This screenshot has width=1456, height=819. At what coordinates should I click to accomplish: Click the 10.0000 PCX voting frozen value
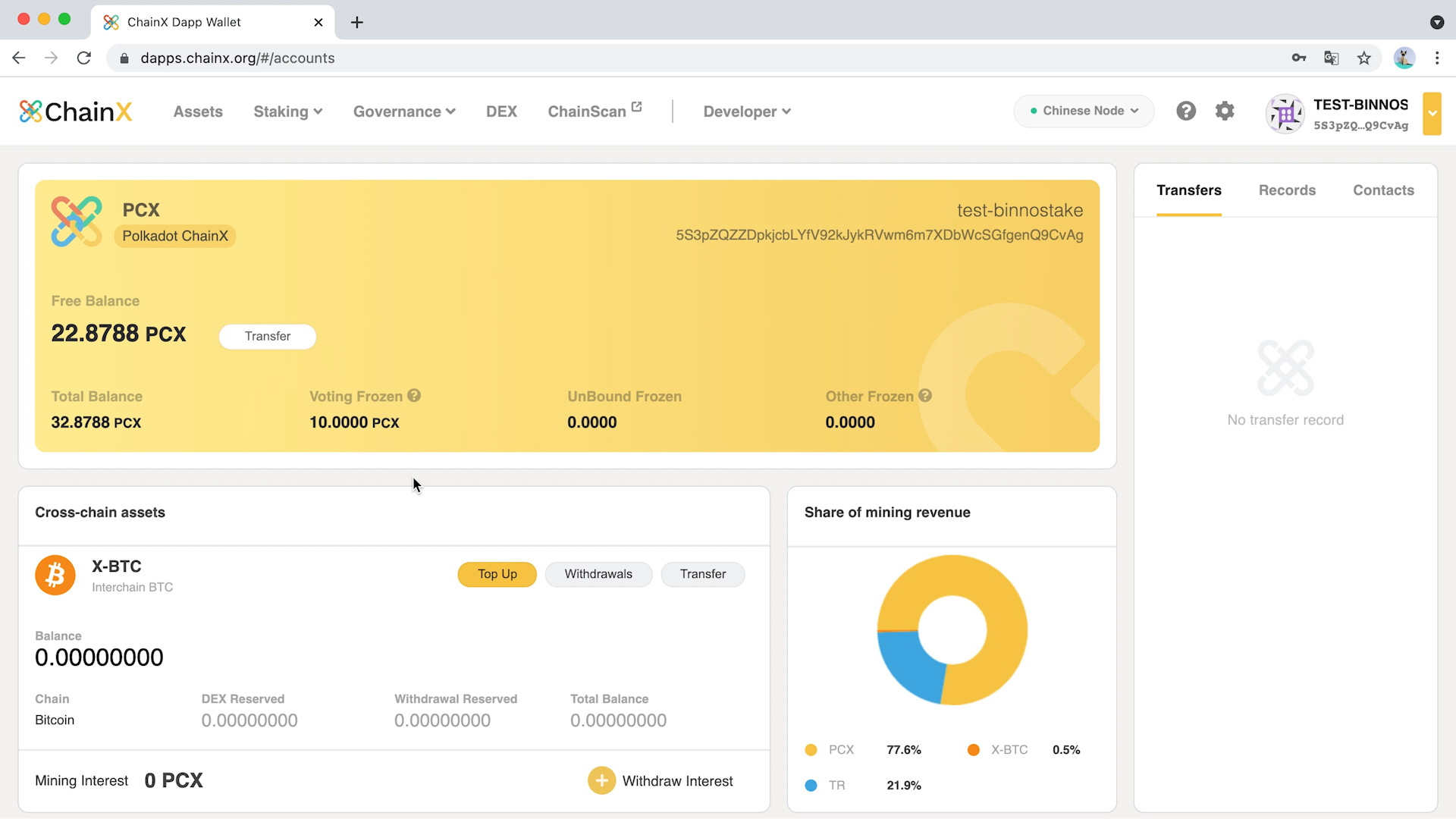[x=354, y=422]
